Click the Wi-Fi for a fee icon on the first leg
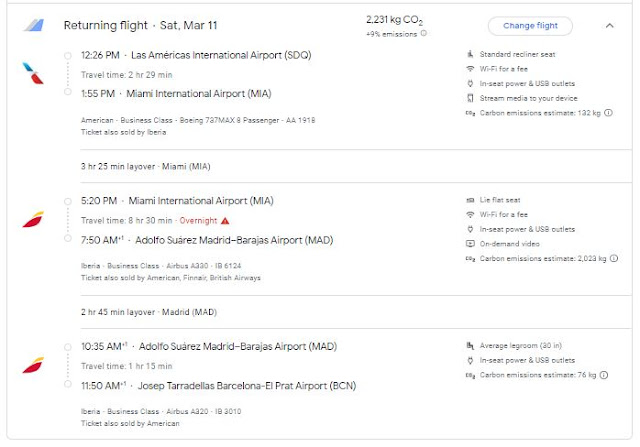The image size is (640, 447). coord(470,68)
